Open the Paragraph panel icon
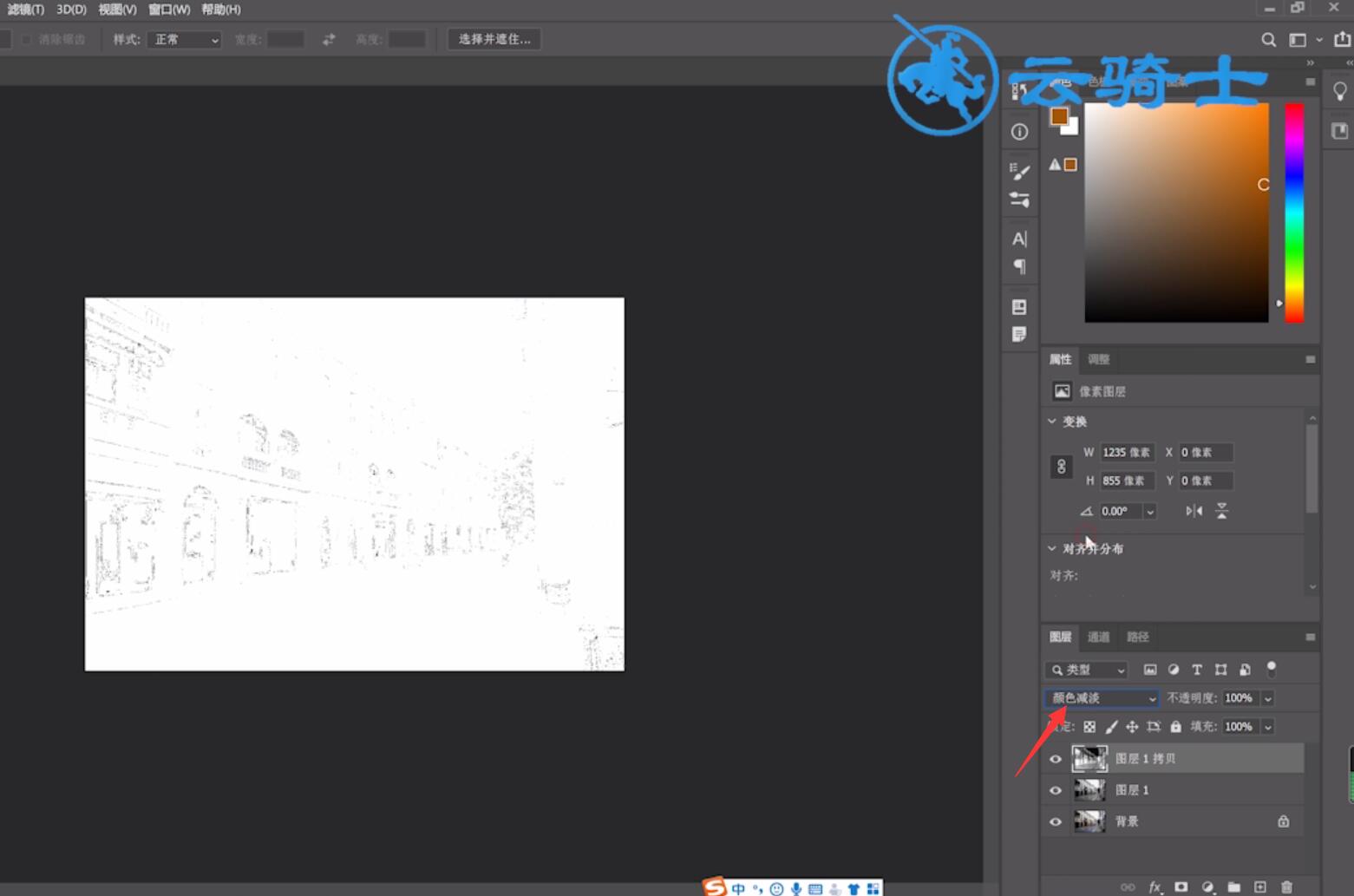Image resolution: width=1354 pixels, height=896 pixels. click(1019, 266)
